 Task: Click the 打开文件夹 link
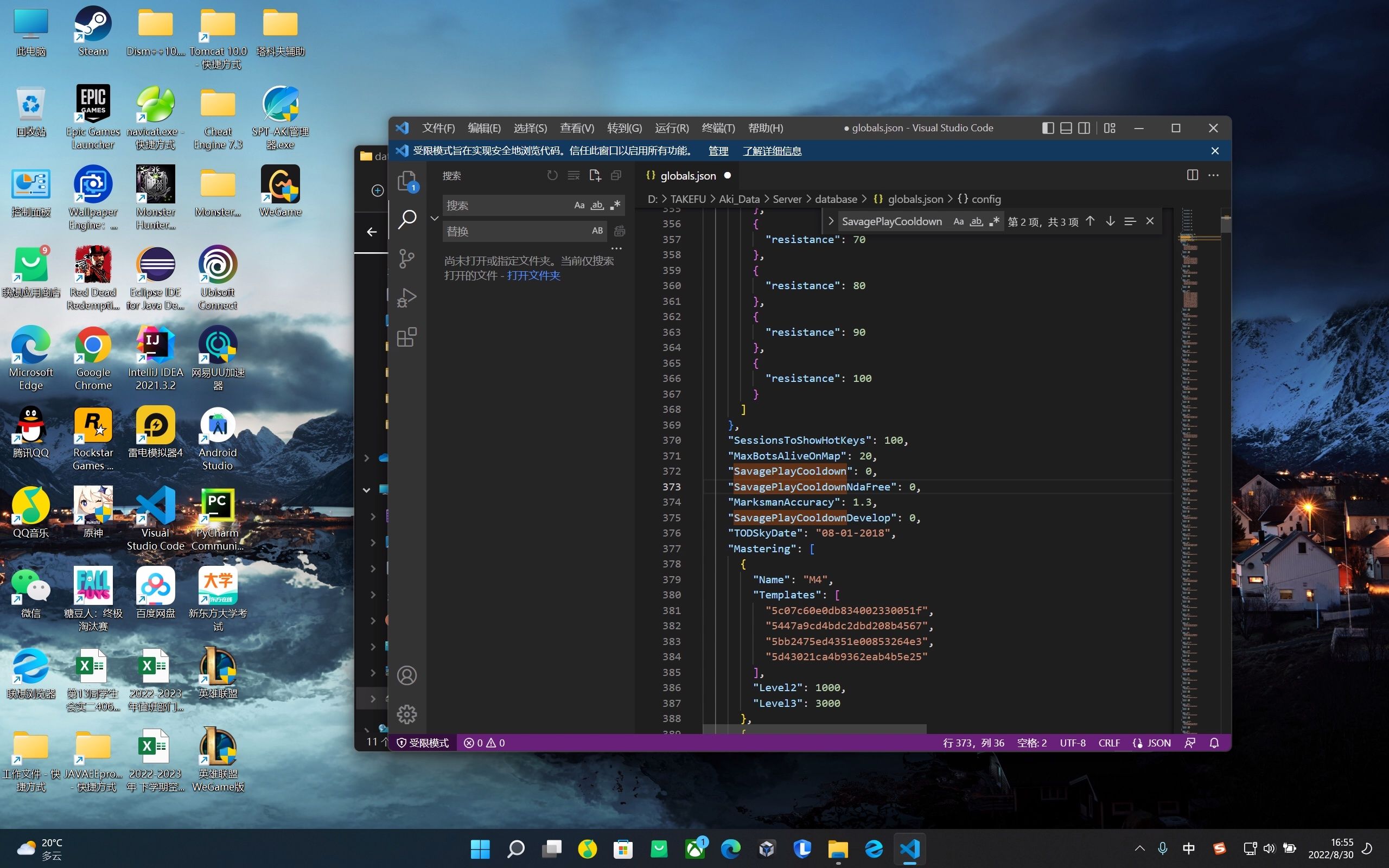[533, 276]
